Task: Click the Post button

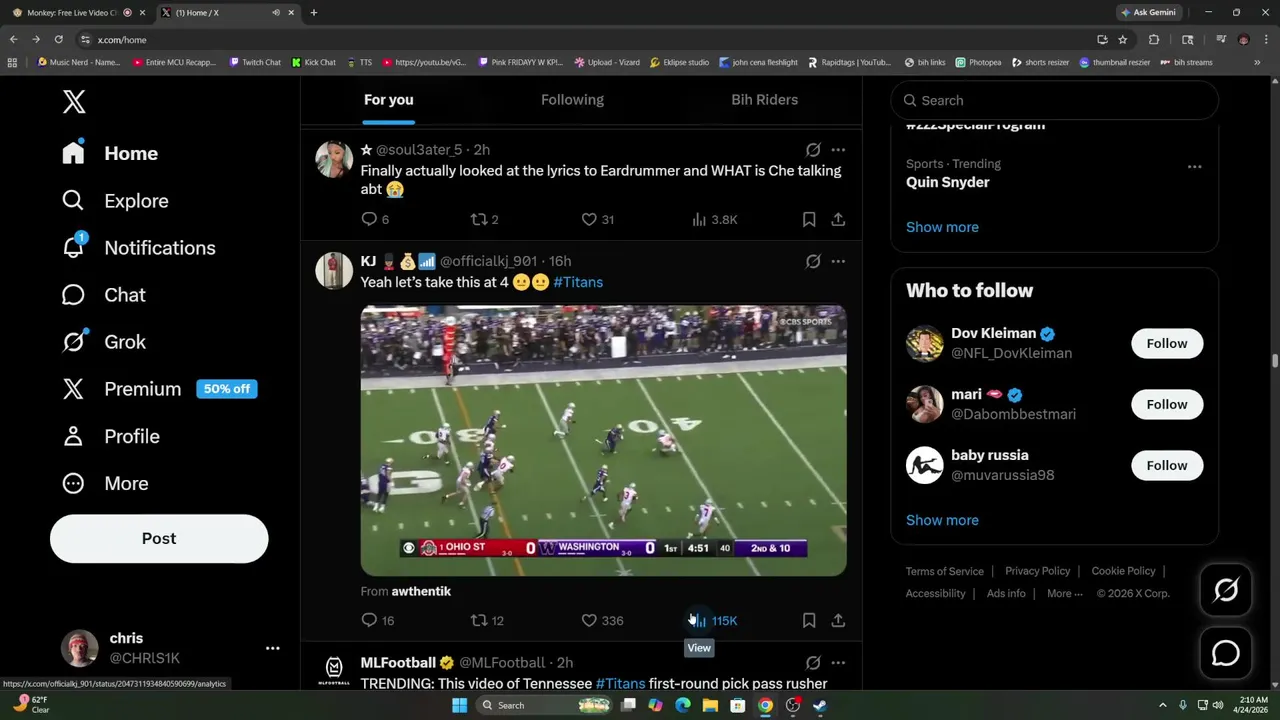Action: pyautogui.click(x=159, y=538)
